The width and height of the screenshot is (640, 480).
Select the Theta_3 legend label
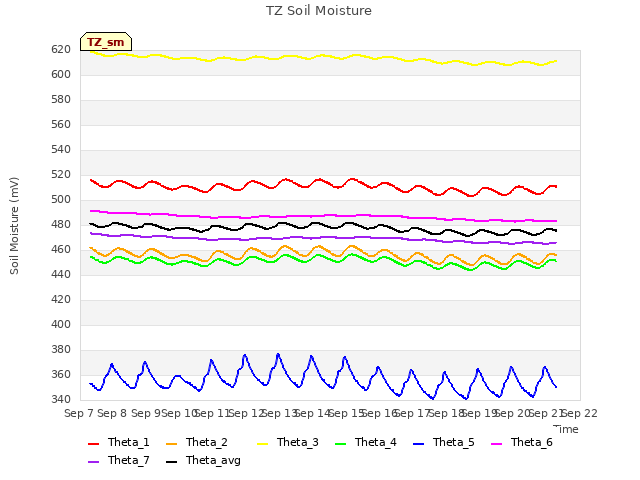[x=298, y=442]
